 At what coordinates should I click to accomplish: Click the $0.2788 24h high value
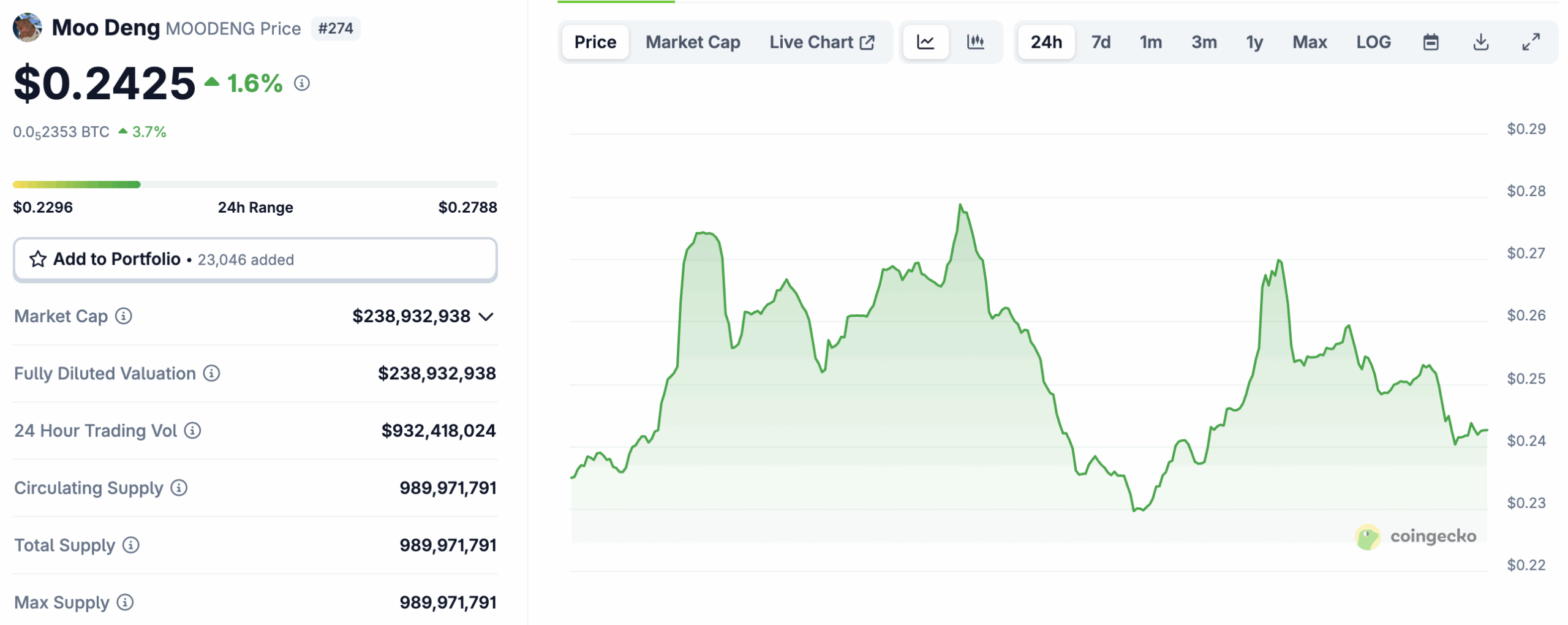(467, 207)
